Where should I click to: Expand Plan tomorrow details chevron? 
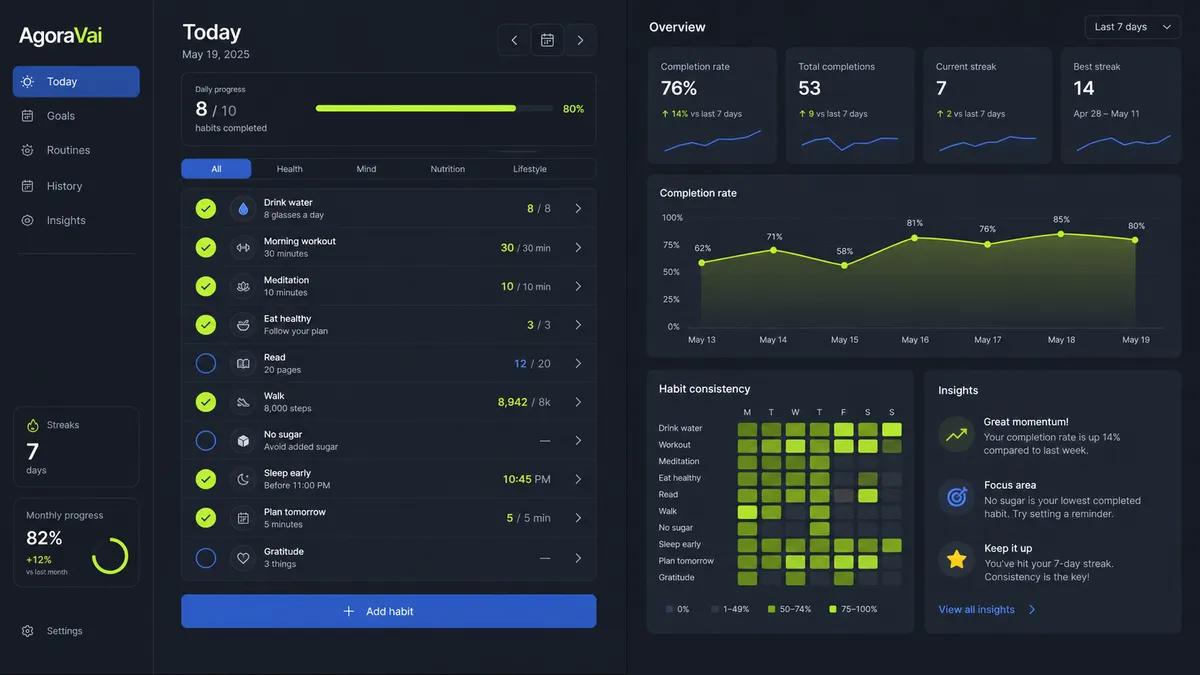click(x=578, y=518)
